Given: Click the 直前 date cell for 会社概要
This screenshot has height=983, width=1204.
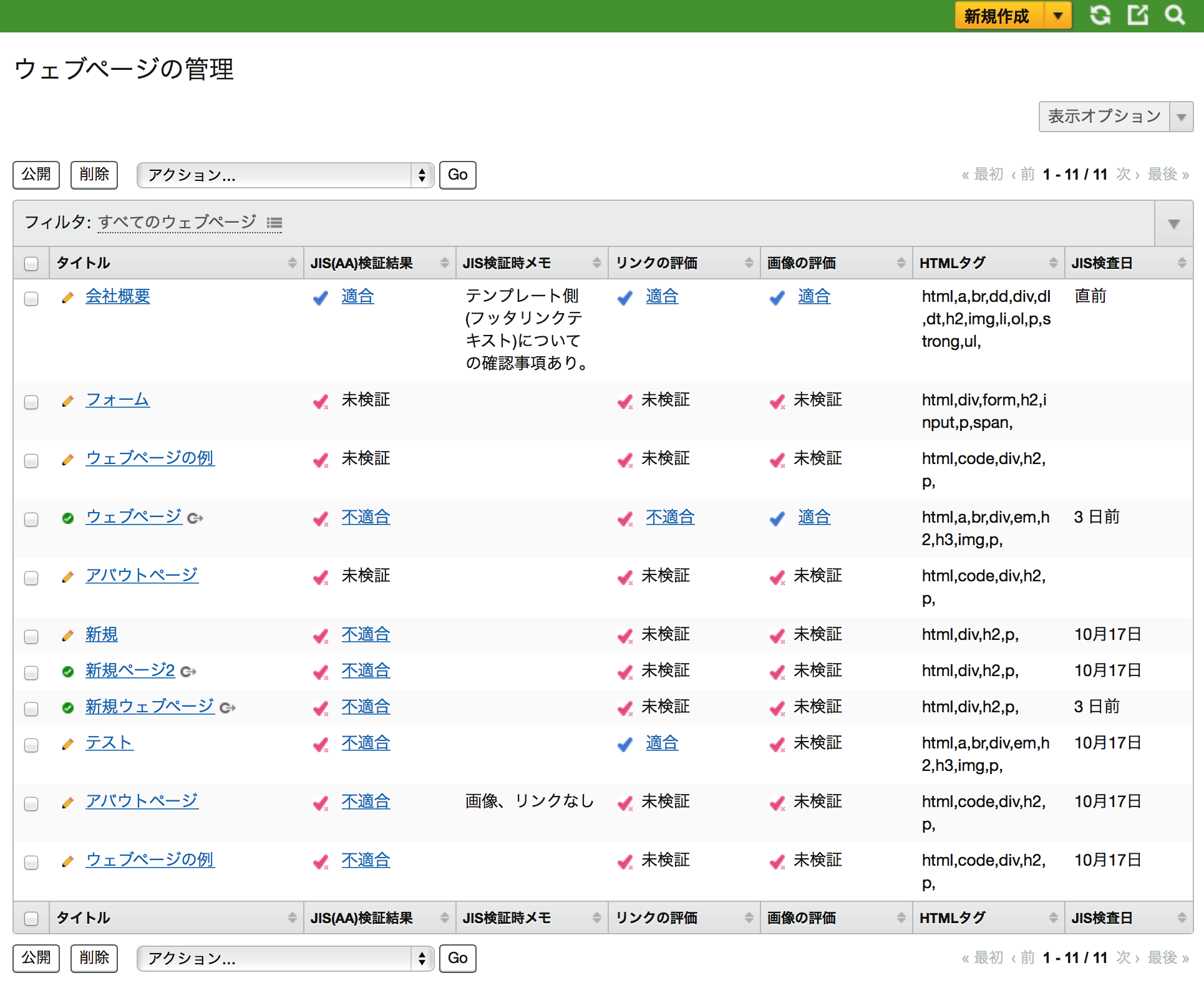Looking at the screenshot, I should tap(1090, 296).
